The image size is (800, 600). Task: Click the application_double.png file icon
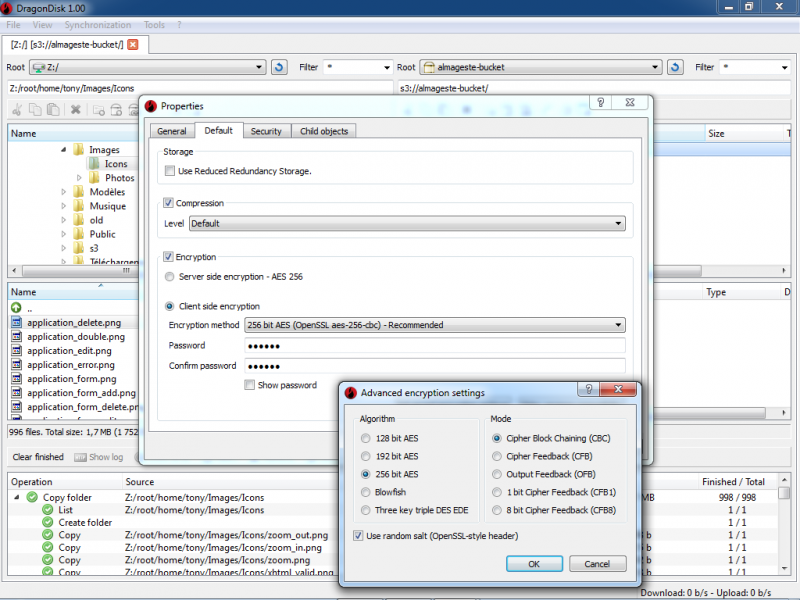(17, 336)
